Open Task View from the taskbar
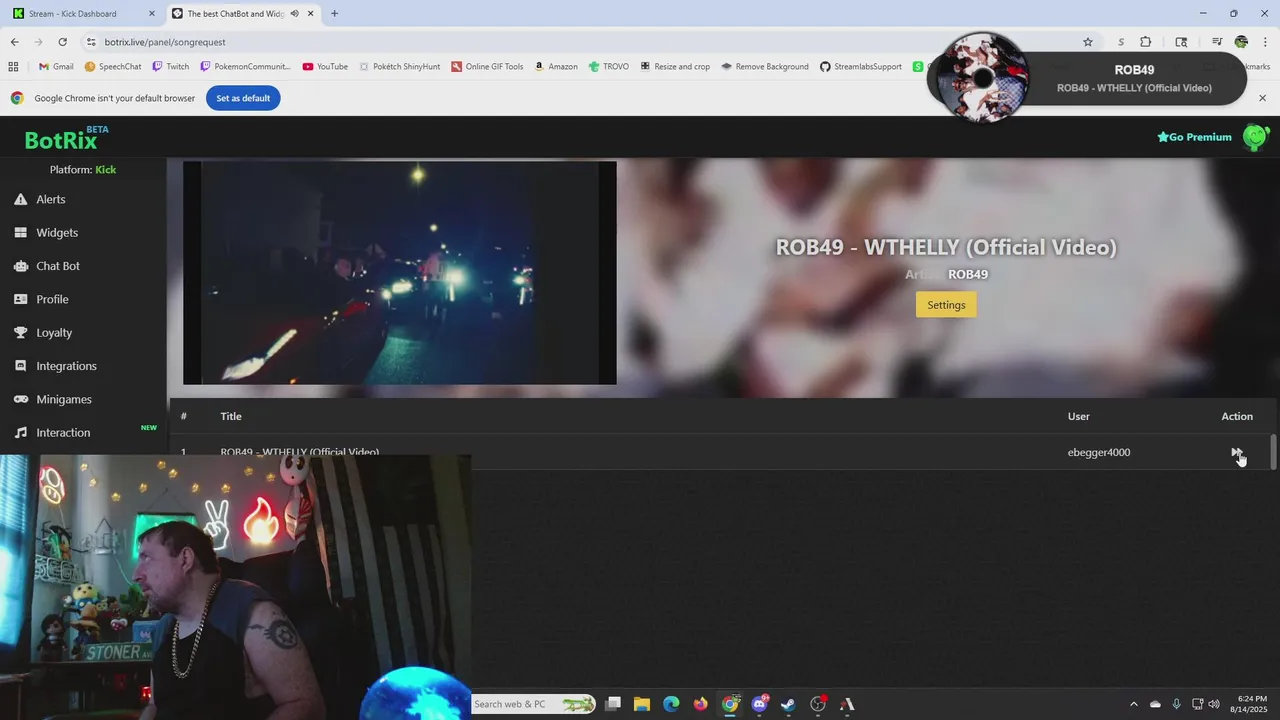This screenshot has width=1280, height=720. click(x=613, y=704)
